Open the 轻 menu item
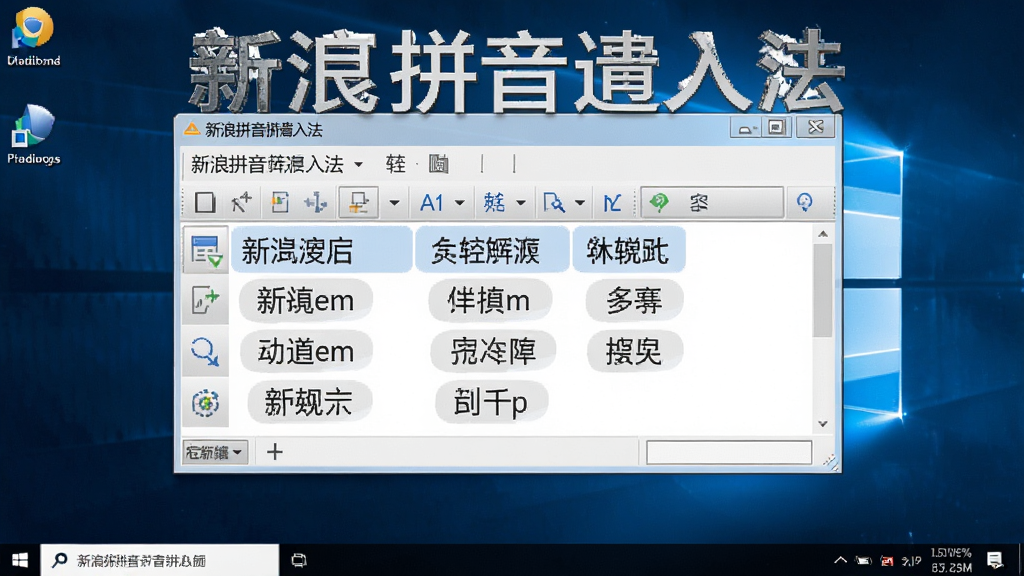The image size is (1024, 576). click(395, 164)
